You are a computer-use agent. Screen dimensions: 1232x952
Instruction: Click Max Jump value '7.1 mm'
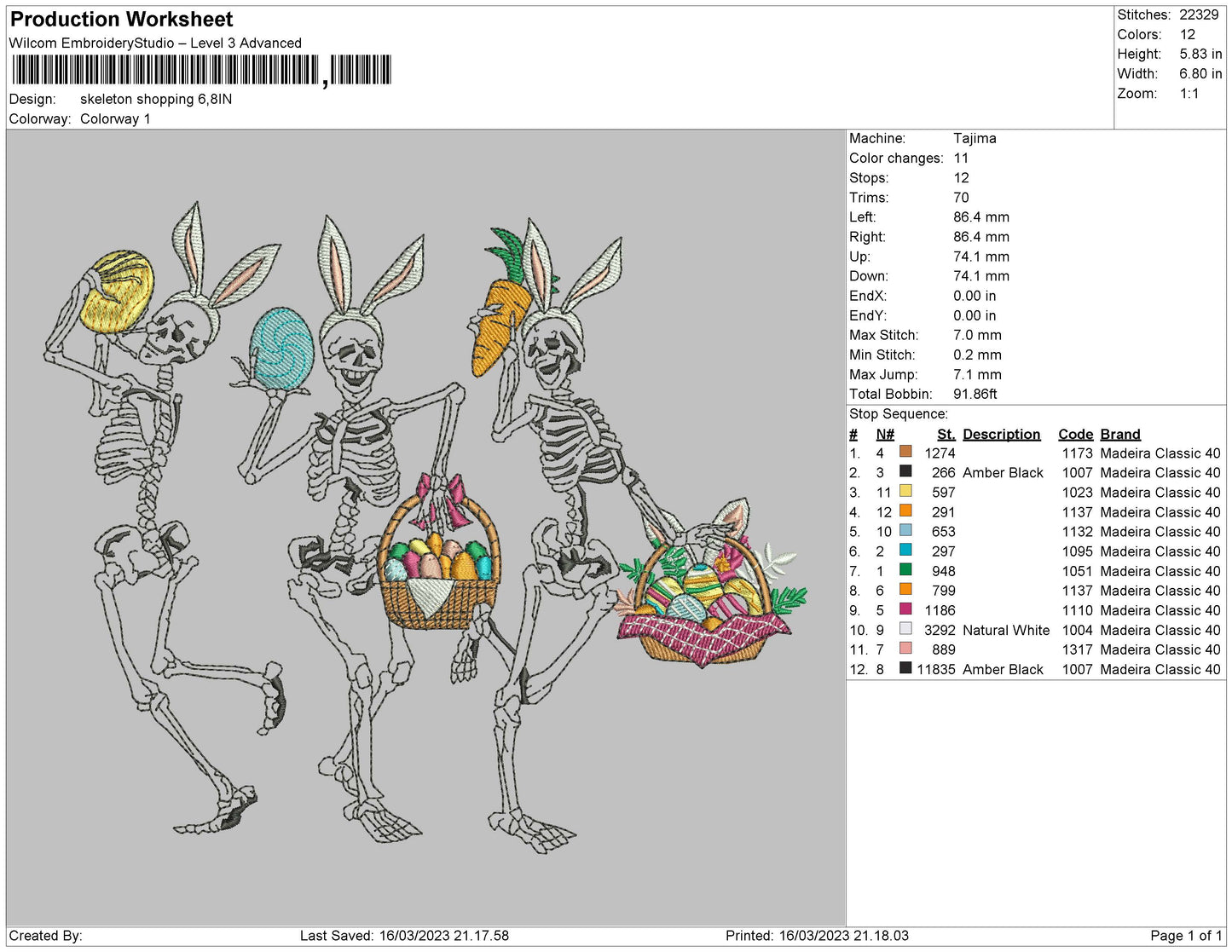977,374
